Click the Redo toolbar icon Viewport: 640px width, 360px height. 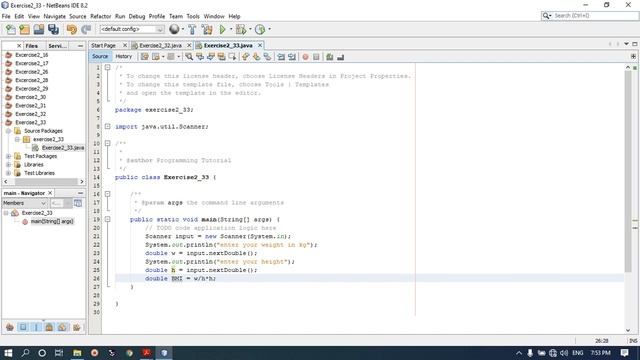pos(86,29)
